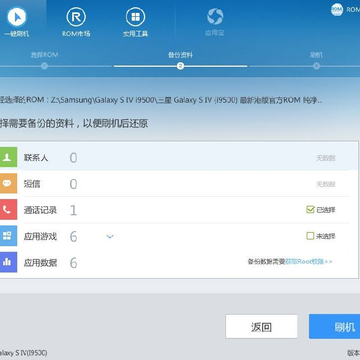Go to the 选择ROM step

pyautogui.click(x=44, y=66)
